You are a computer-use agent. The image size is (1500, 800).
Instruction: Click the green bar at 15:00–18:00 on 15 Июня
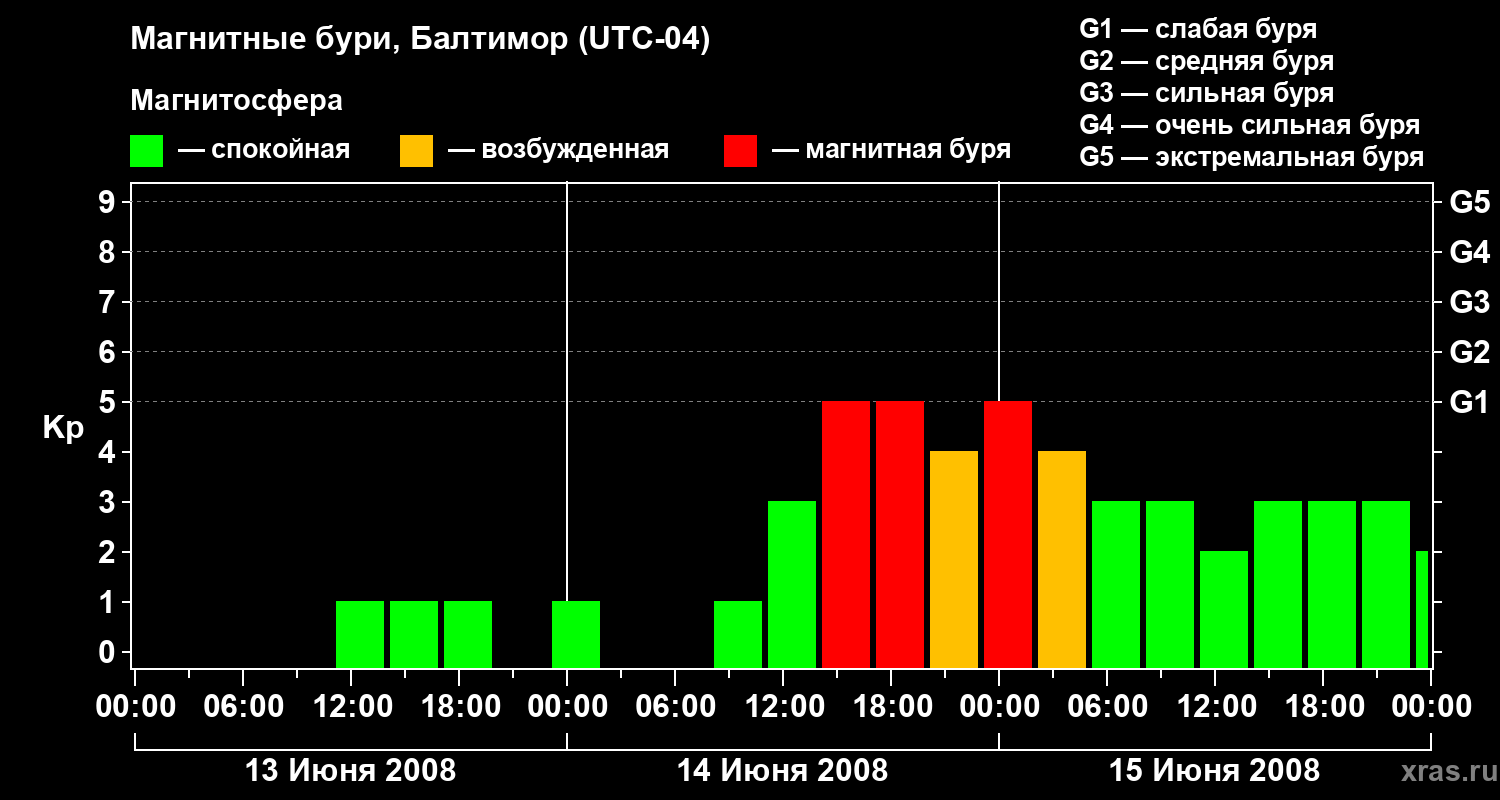click(x=1278, y=584)
